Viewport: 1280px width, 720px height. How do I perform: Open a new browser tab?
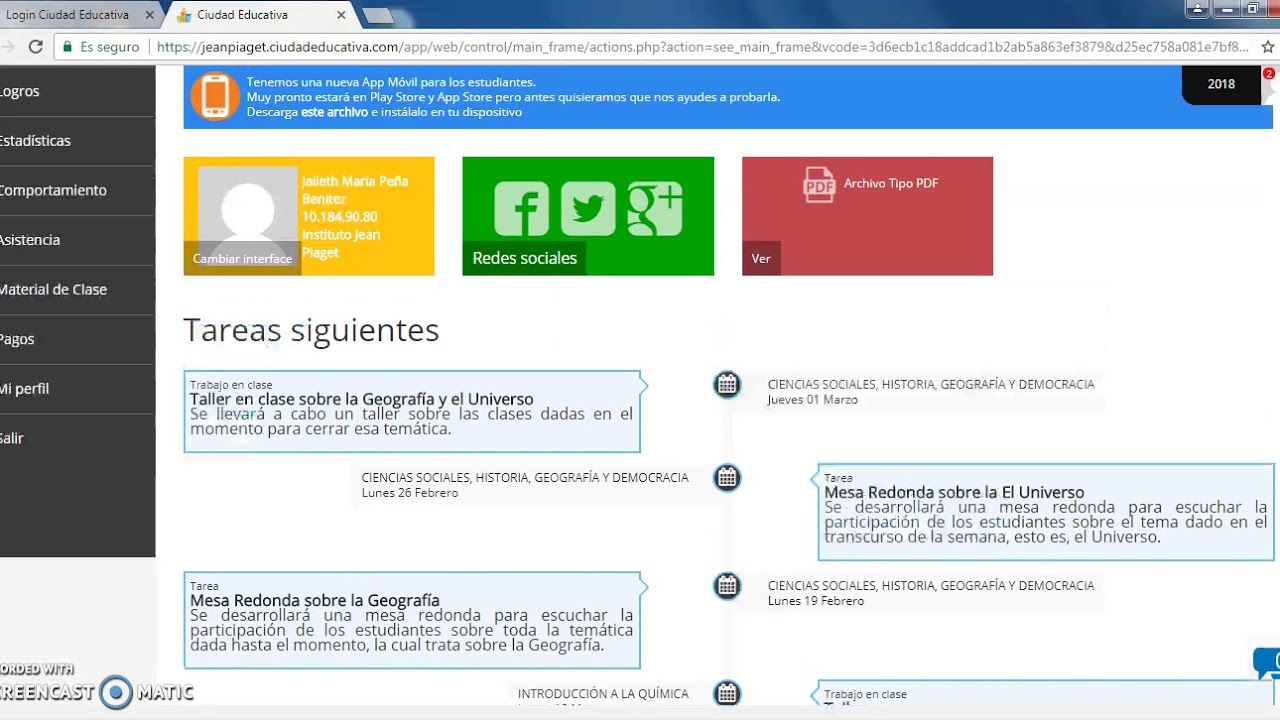tap(378, 16)
